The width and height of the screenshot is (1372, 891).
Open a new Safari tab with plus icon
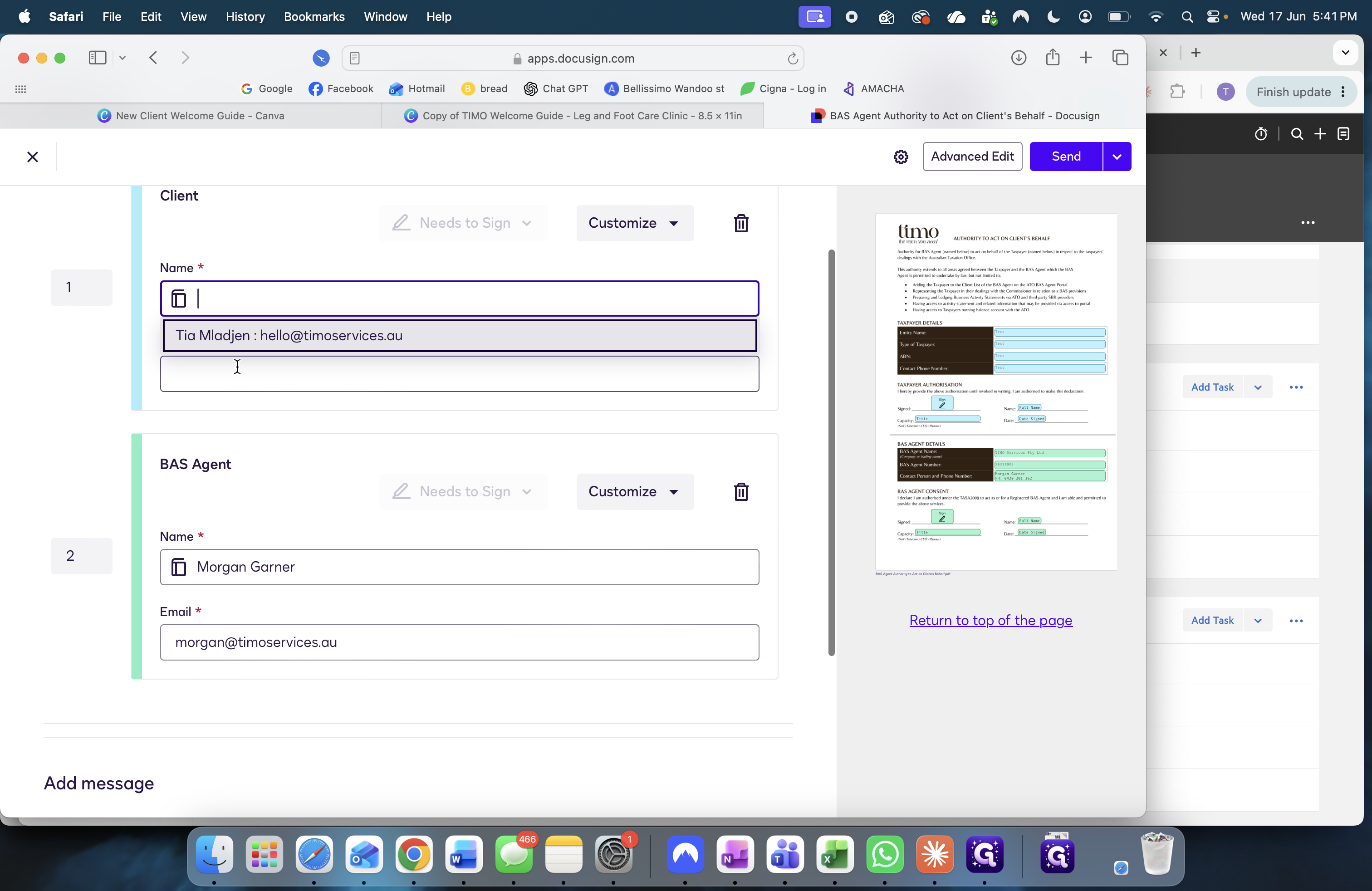(1086, 58)
